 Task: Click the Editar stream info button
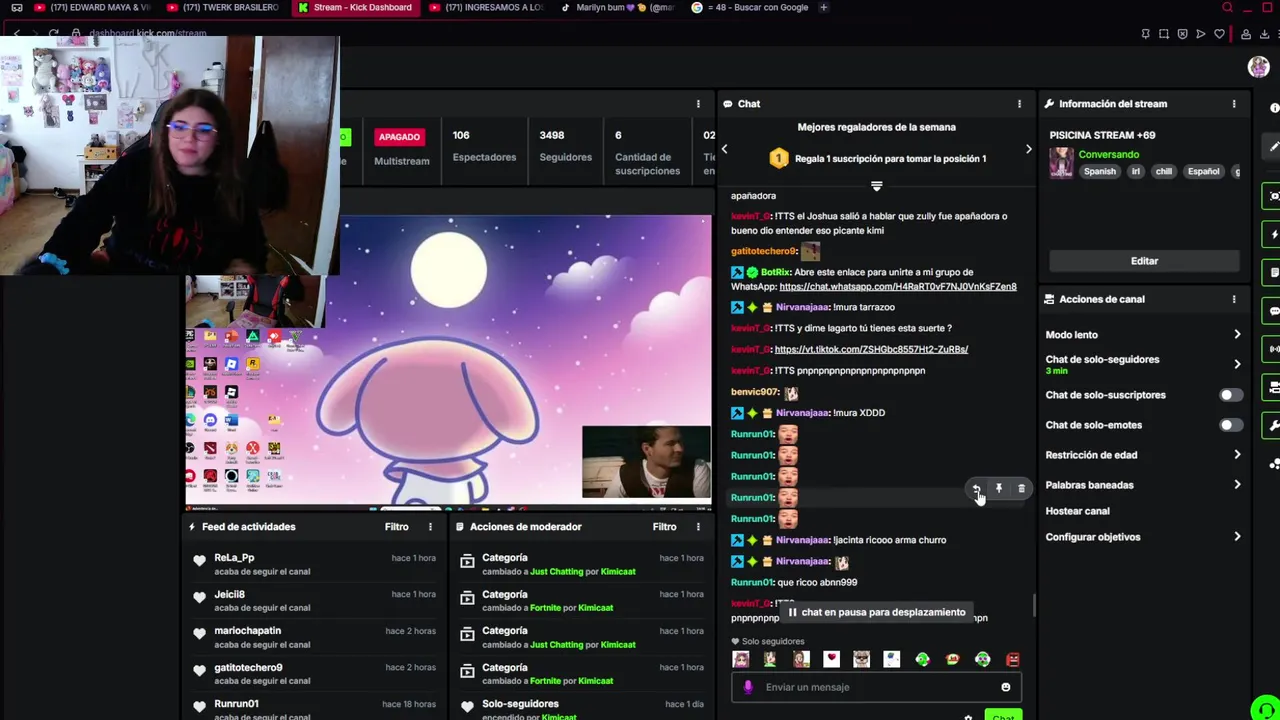point(1144,261)
